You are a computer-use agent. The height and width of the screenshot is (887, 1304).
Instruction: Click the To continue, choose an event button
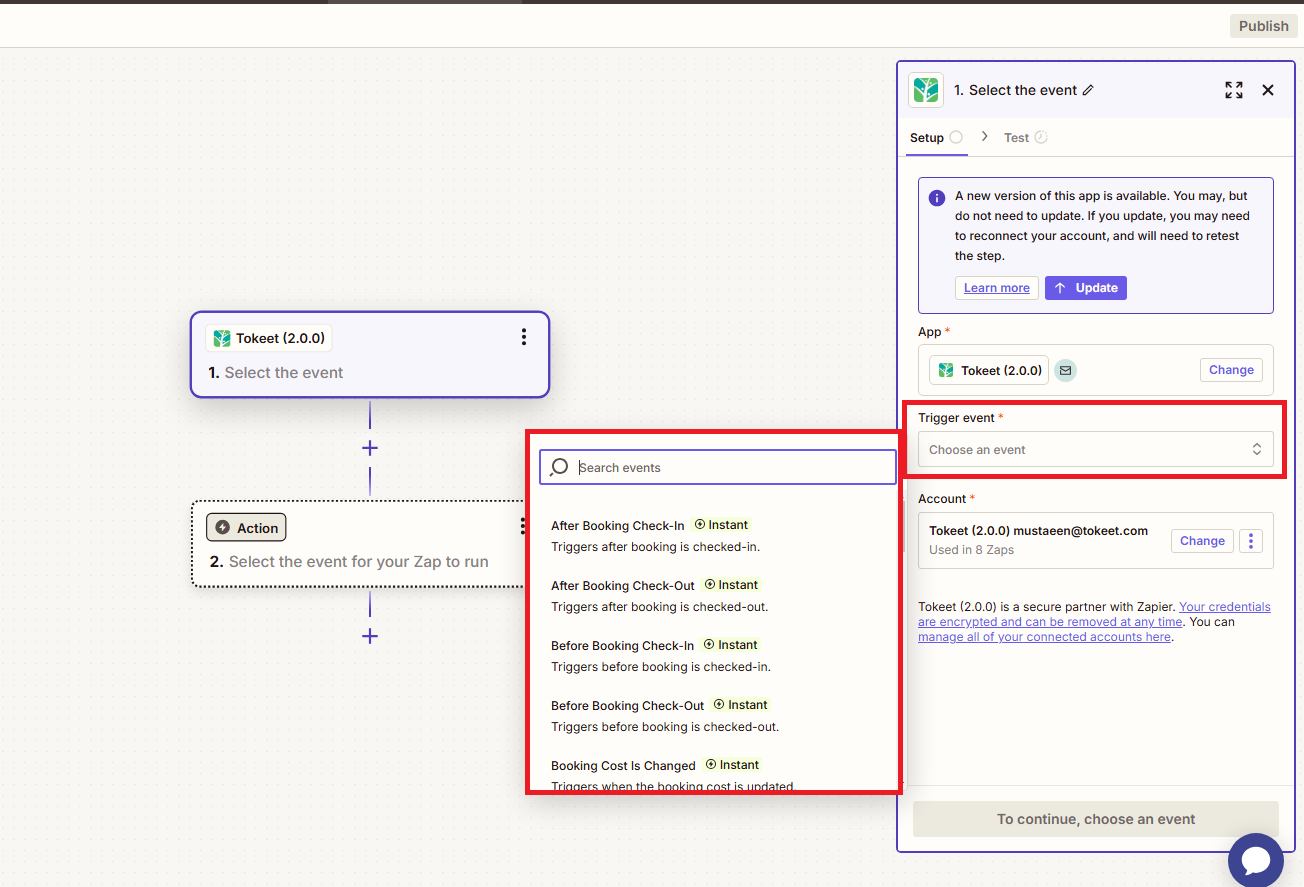pos(1096,819)
